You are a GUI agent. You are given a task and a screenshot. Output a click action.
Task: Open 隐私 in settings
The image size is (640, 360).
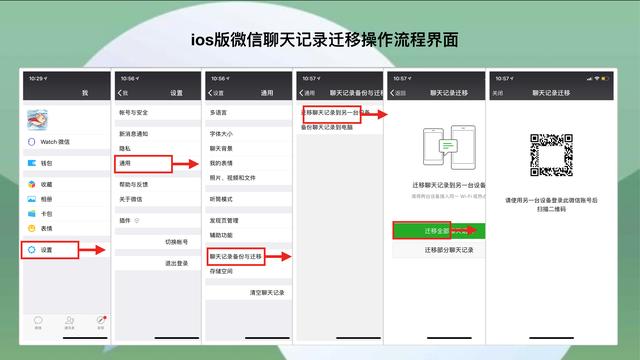click(158, 148)
